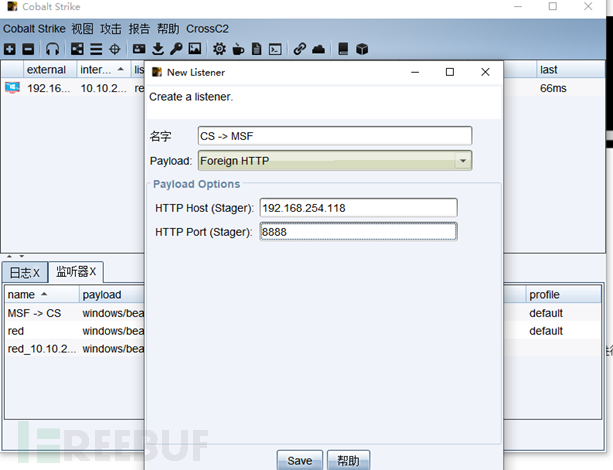Screen dimensions: 613x470
Task: Click the HTTP Port (Stager) field
Action: tap(358, 232)
